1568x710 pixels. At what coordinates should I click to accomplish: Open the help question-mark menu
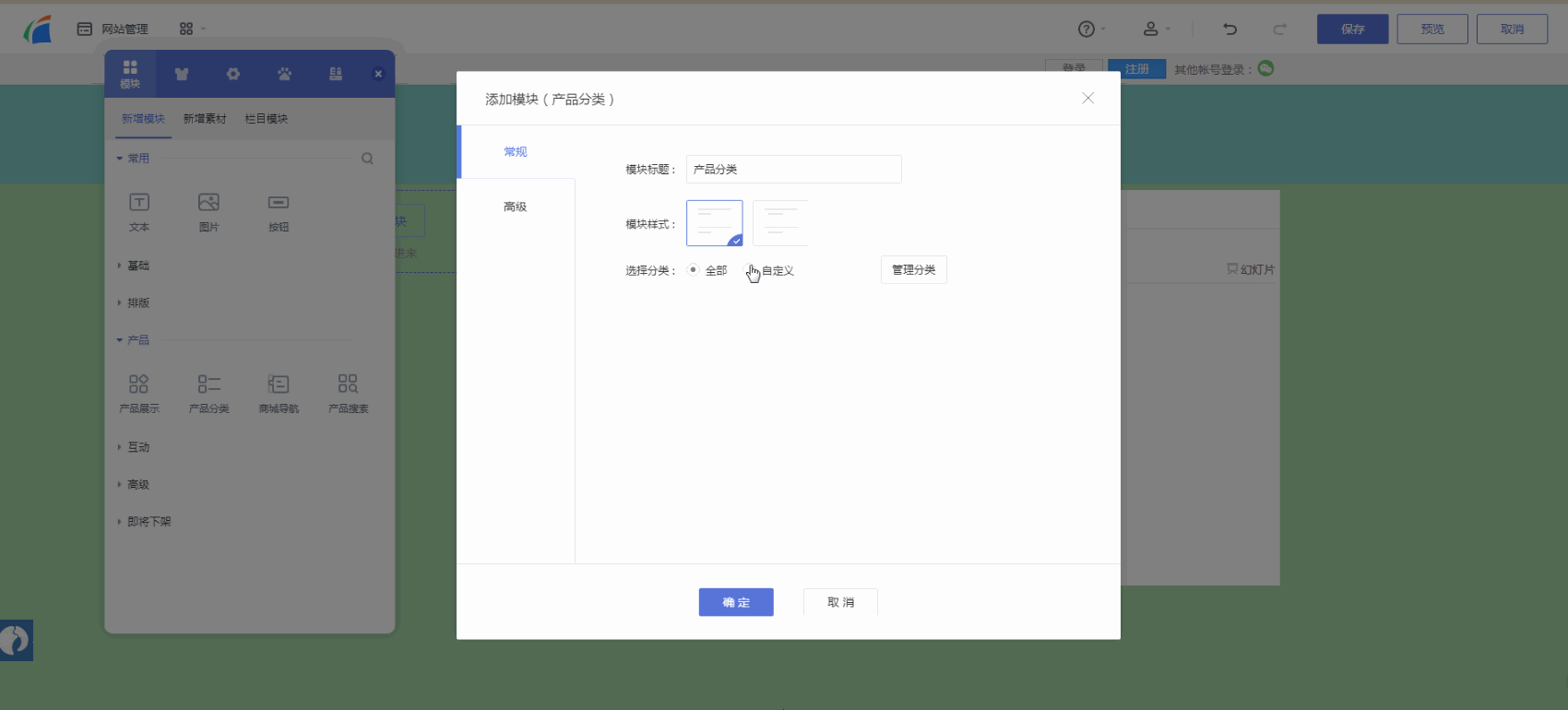pos(1090,29)
